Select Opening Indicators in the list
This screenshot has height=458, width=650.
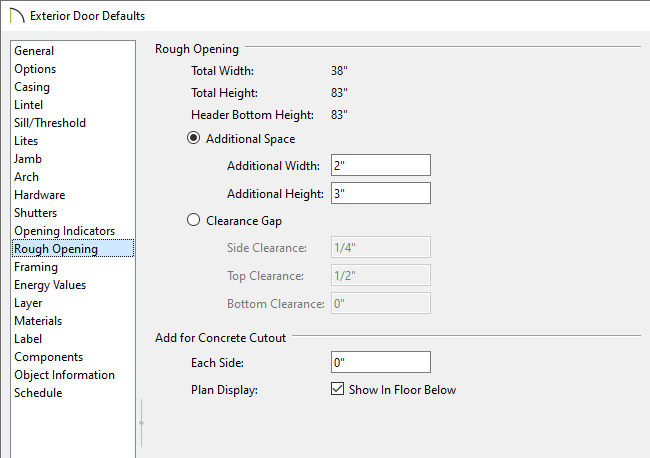(64, 231)
